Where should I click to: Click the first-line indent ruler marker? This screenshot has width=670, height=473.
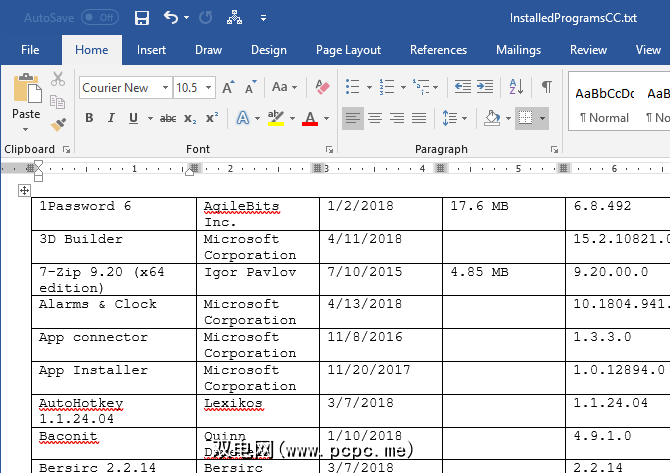pos(38,165)
